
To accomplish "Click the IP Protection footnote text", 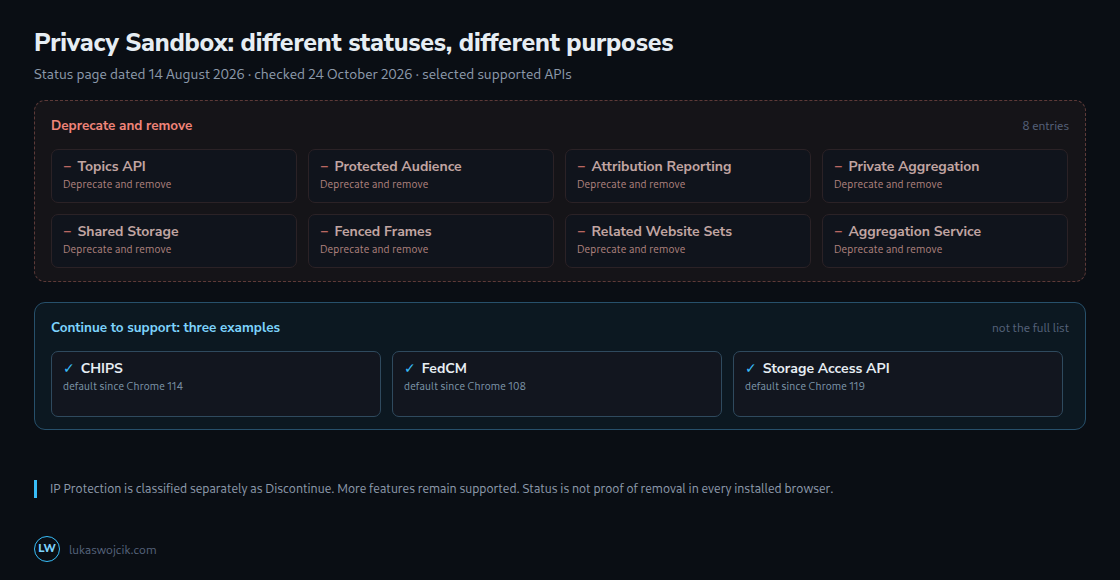I will (441, 489).
